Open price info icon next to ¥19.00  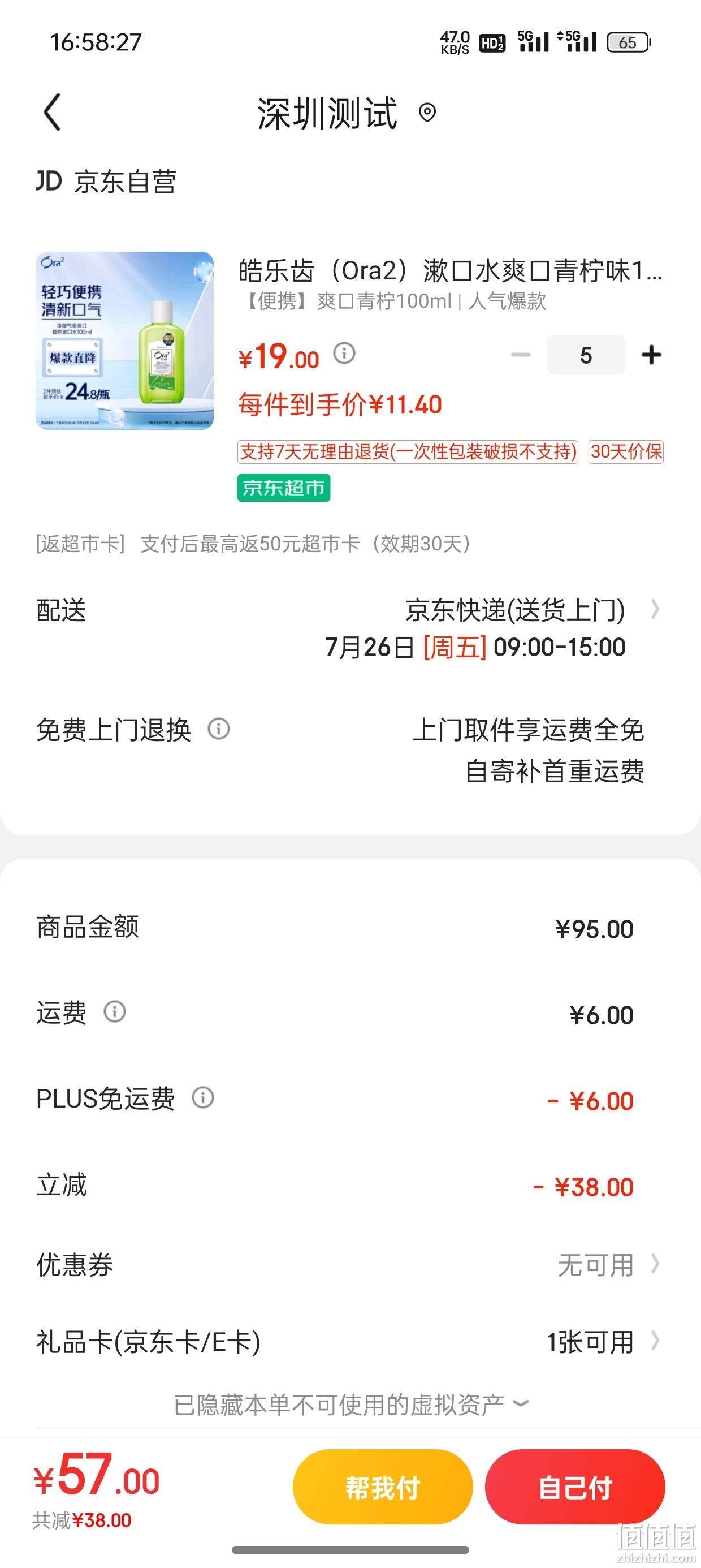point(344,353)
